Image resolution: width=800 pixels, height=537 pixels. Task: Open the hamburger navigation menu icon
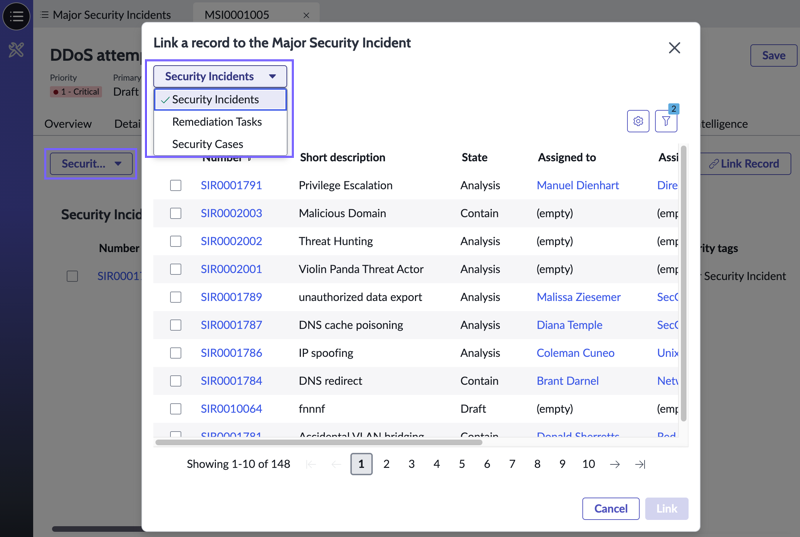[x=16, y=16]
